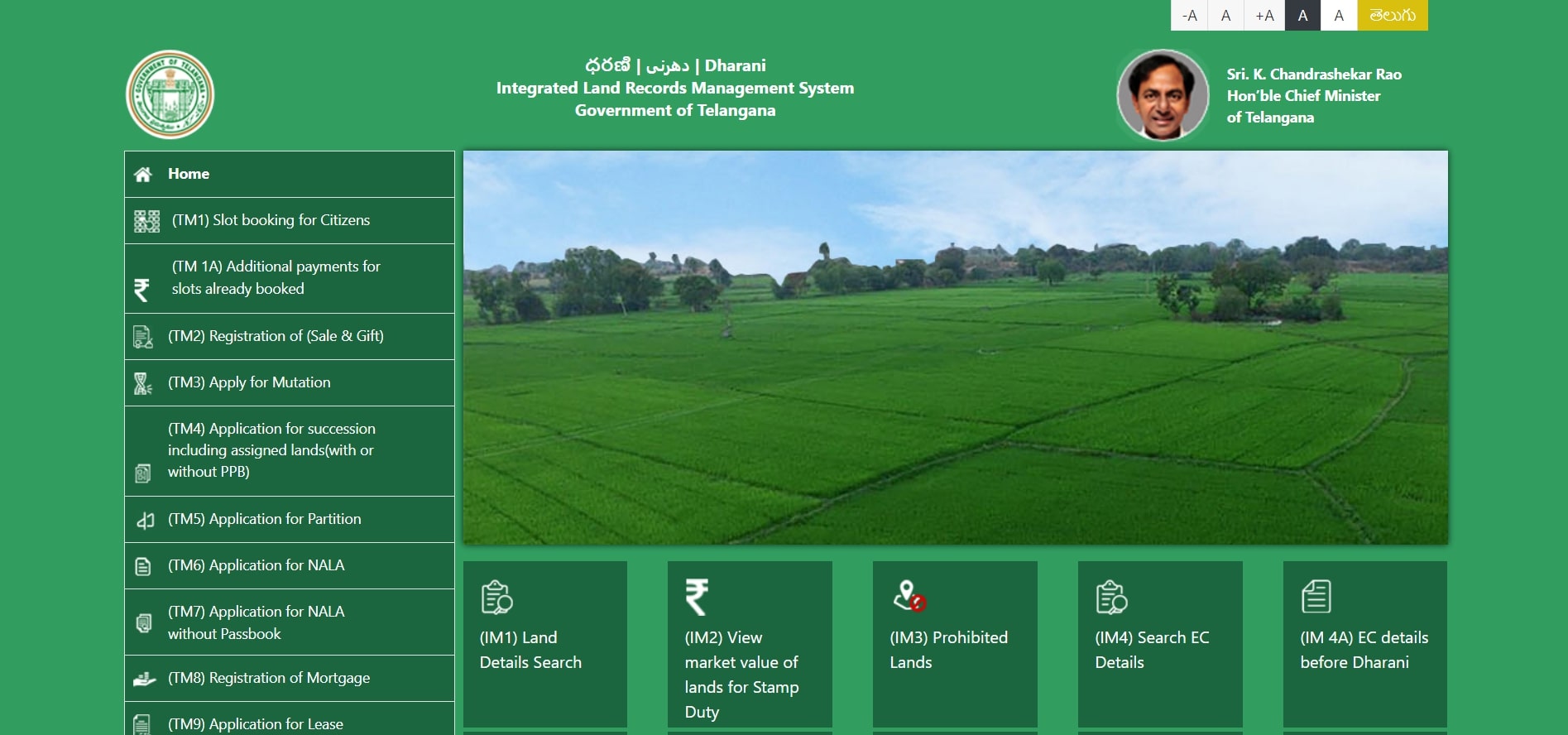Click the Land Details Search clipboard icon

tap(496, 597)
